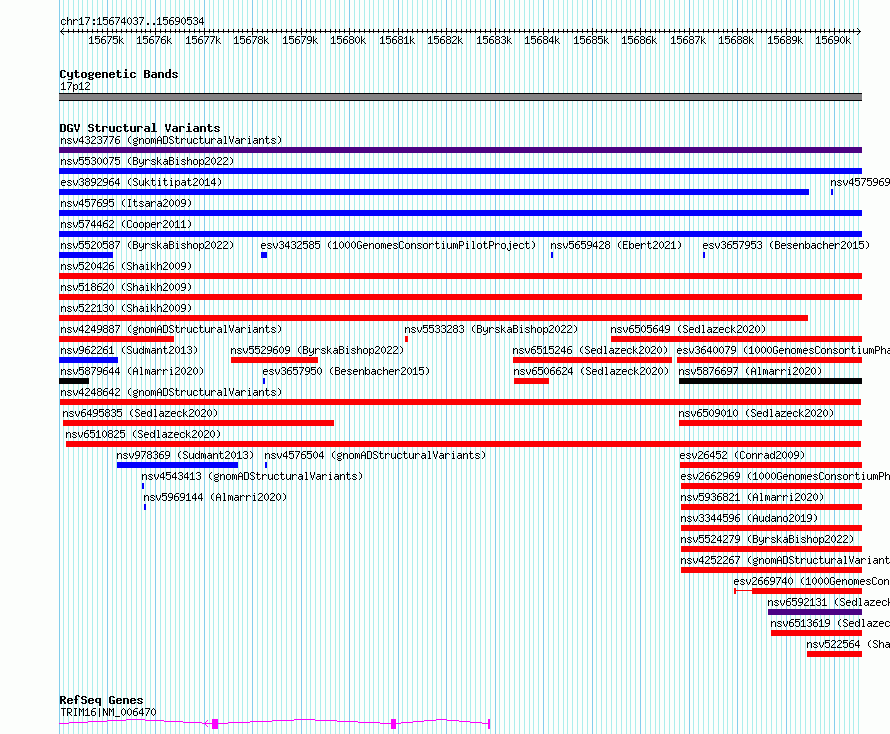Click nsv3344596 Audano2019 label
The height and width of the screenshot is (734, 890).
click(x=749, y=518)
